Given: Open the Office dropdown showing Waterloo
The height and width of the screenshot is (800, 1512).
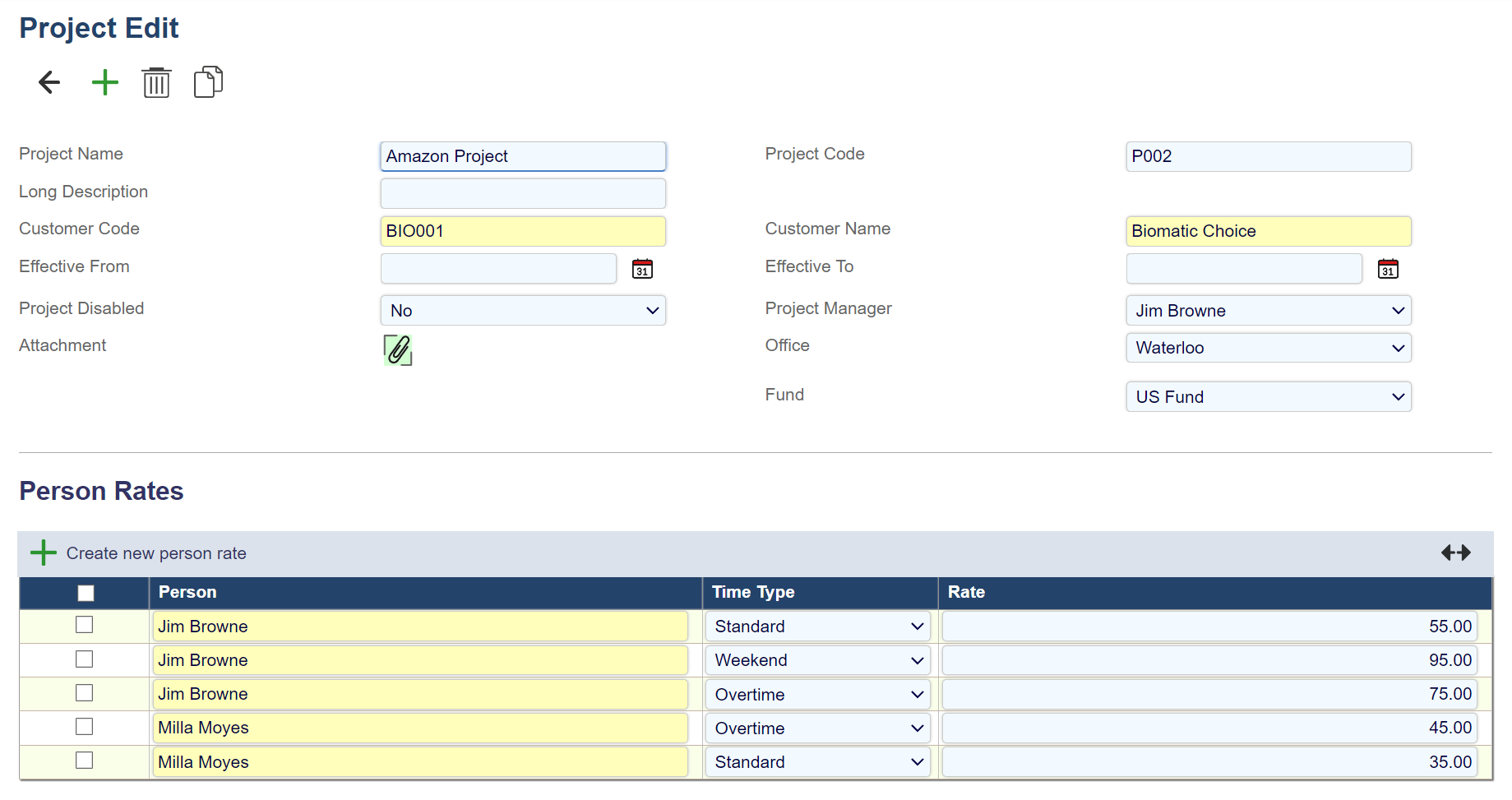Looking at the screenshot, I should pyautogui.click(x=1268, y=348).
